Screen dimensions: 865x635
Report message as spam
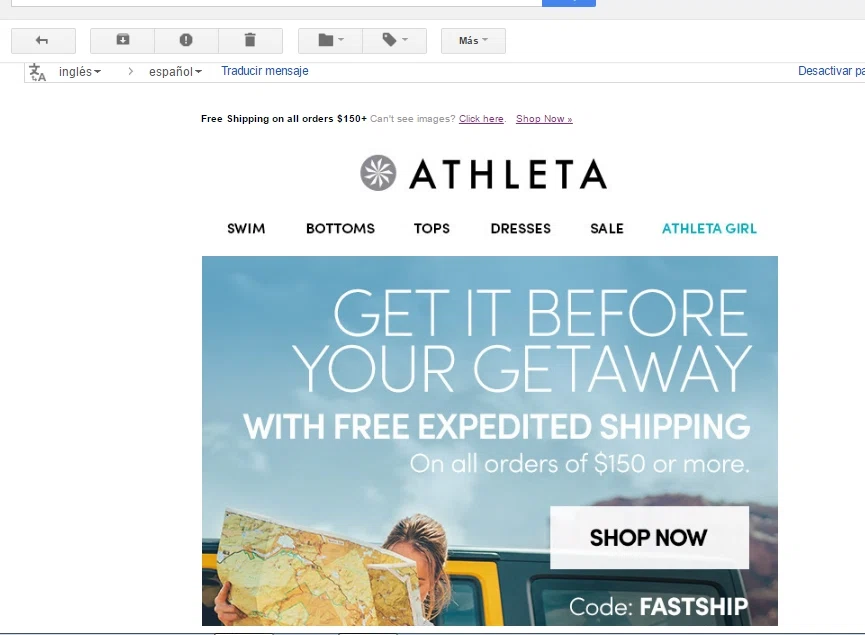click(x=186, y=41)
